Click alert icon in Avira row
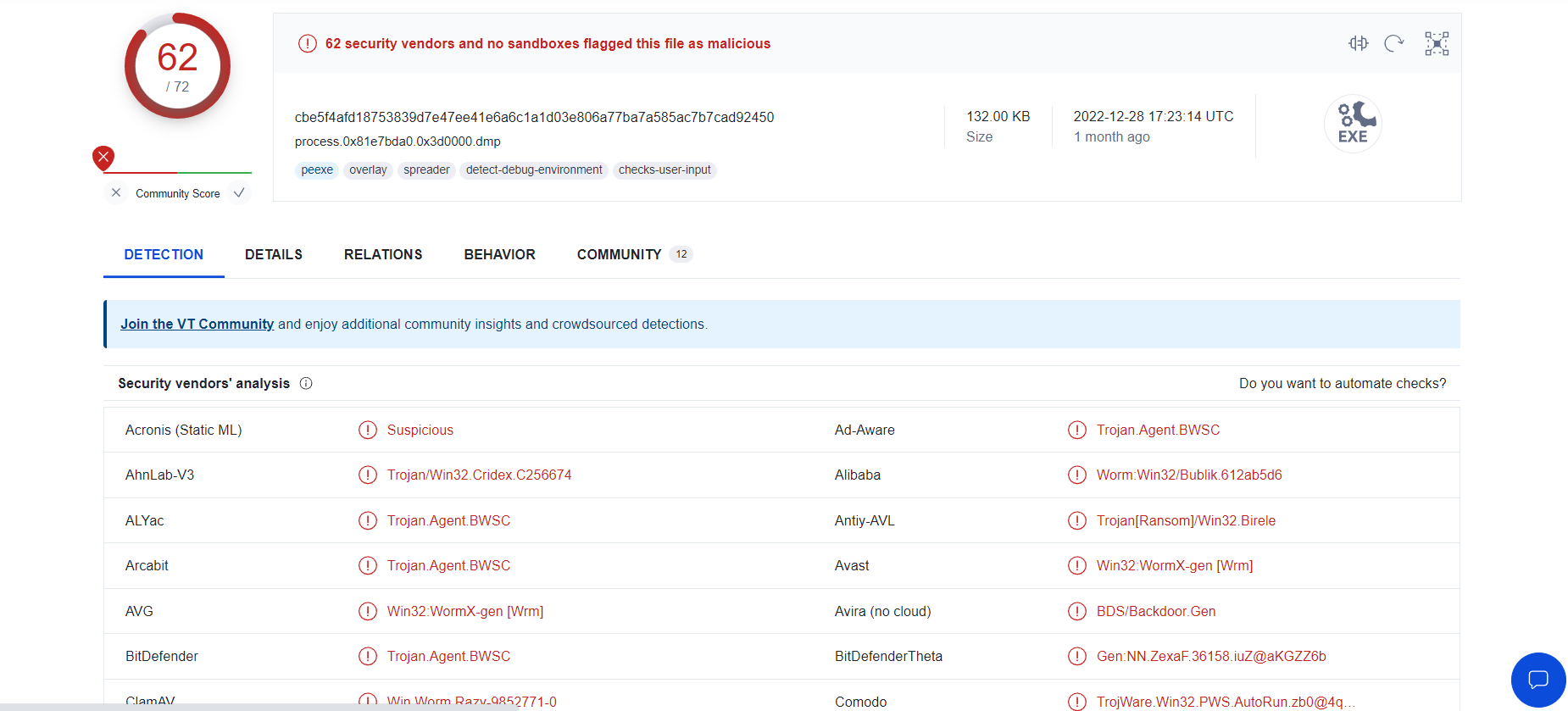The image size is (1568, 711). coord(1077,611)
